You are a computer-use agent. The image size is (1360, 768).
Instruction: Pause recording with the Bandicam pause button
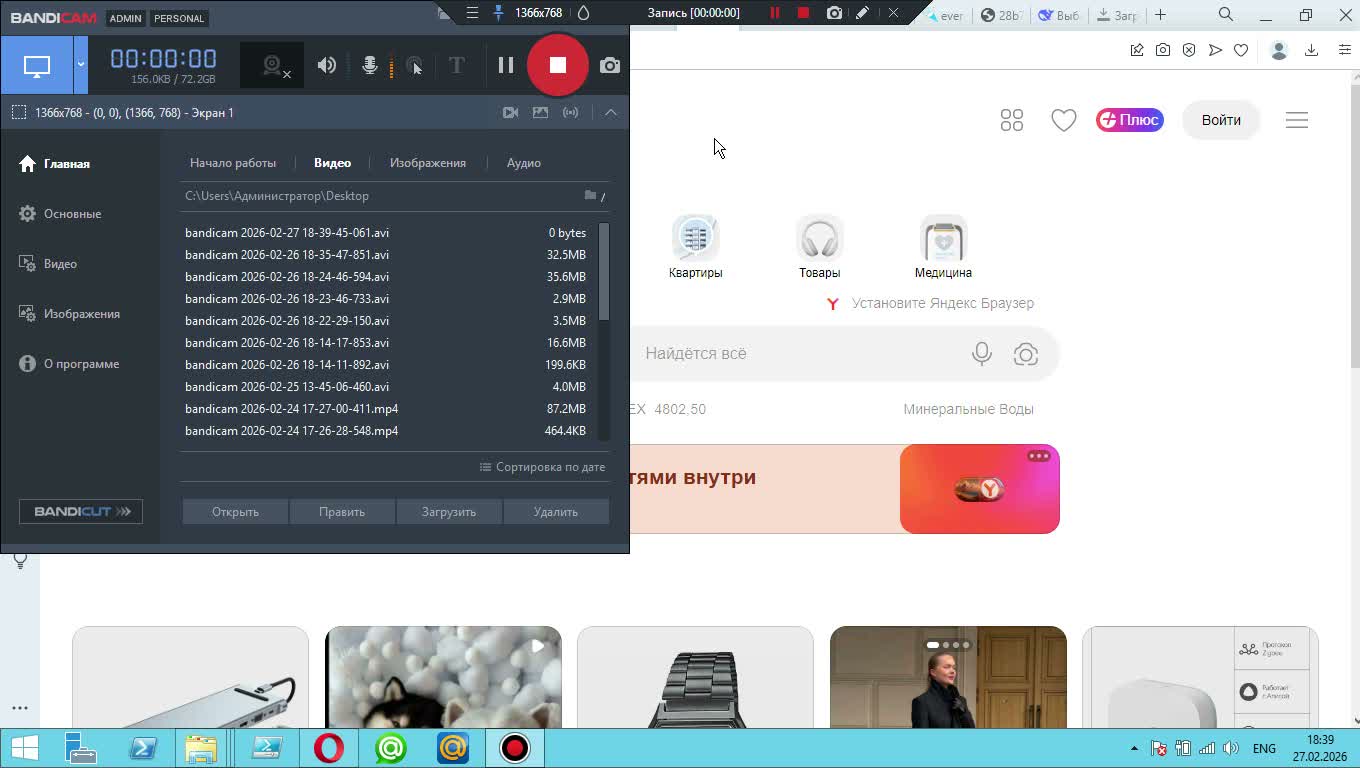(x=506, y=66)
